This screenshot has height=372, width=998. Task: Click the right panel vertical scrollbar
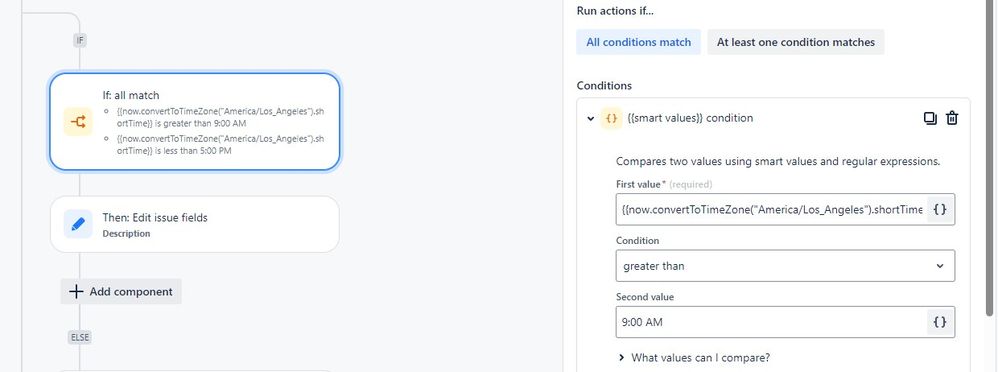(x=988, y=157)
